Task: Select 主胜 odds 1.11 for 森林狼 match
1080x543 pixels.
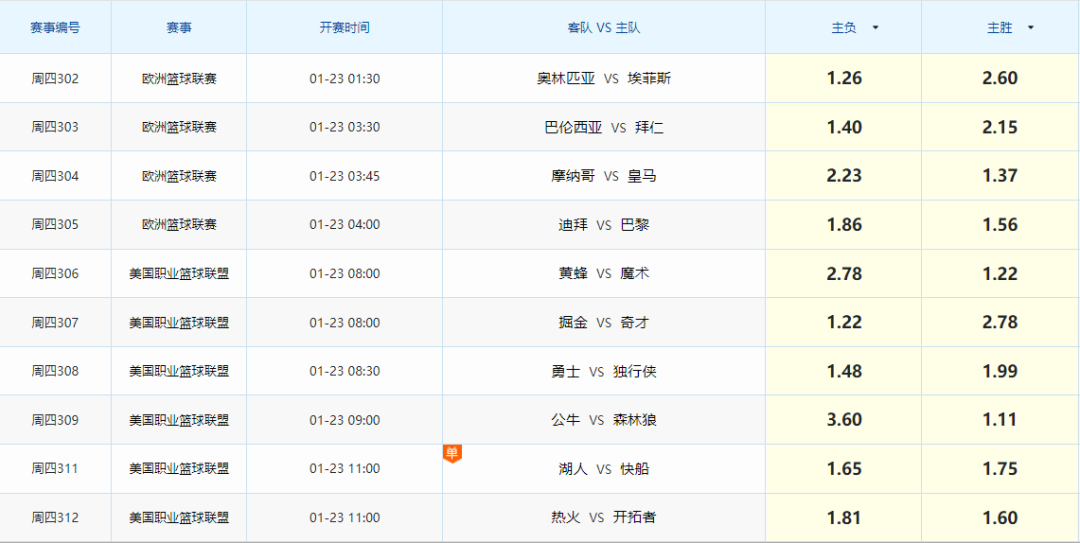Action: pyautogui.click(x=1000, y=420)
